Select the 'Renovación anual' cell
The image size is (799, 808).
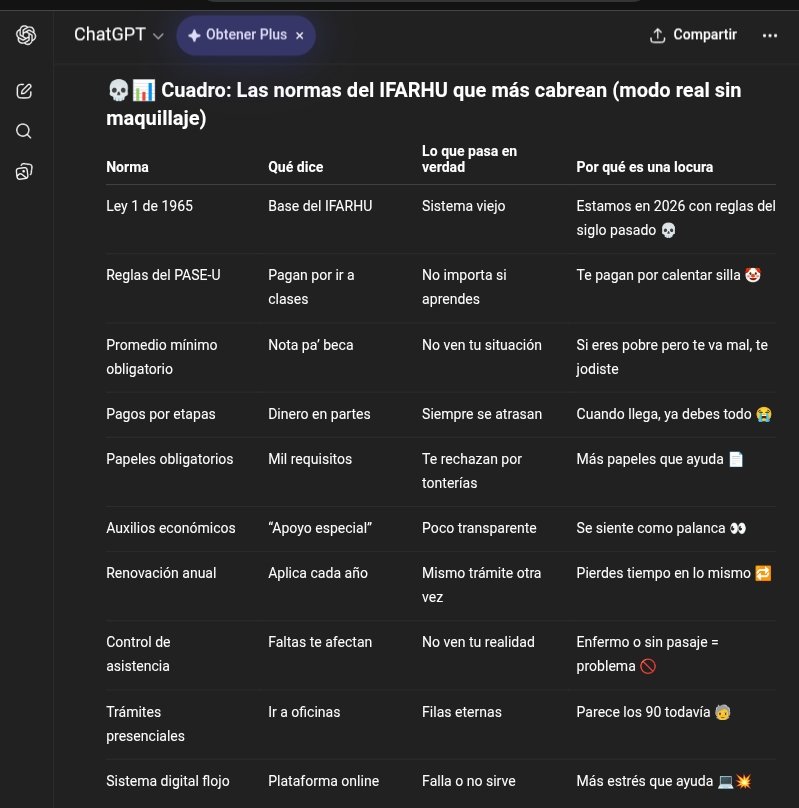click(x=161, y=573)
